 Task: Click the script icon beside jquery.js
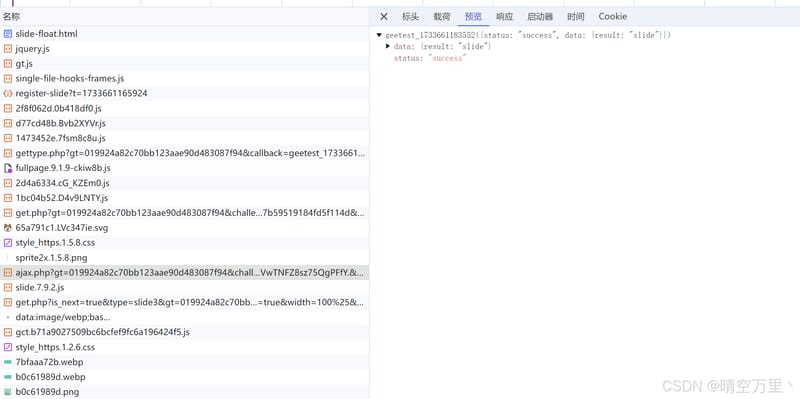[8, 49]
